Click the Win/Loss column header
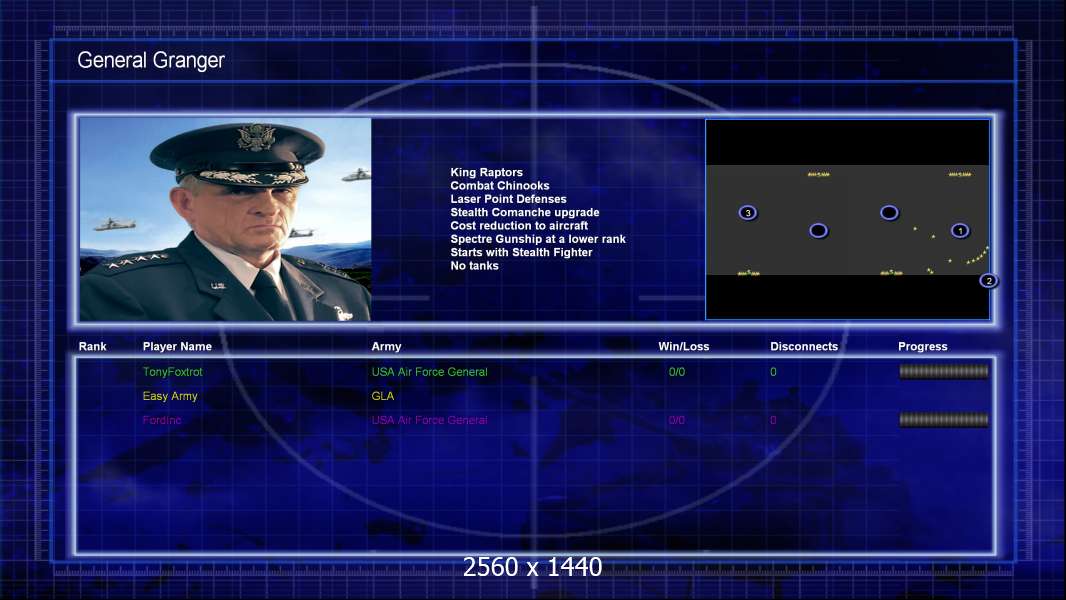This screenshot has width=1066, height=600. coord(683,347)
